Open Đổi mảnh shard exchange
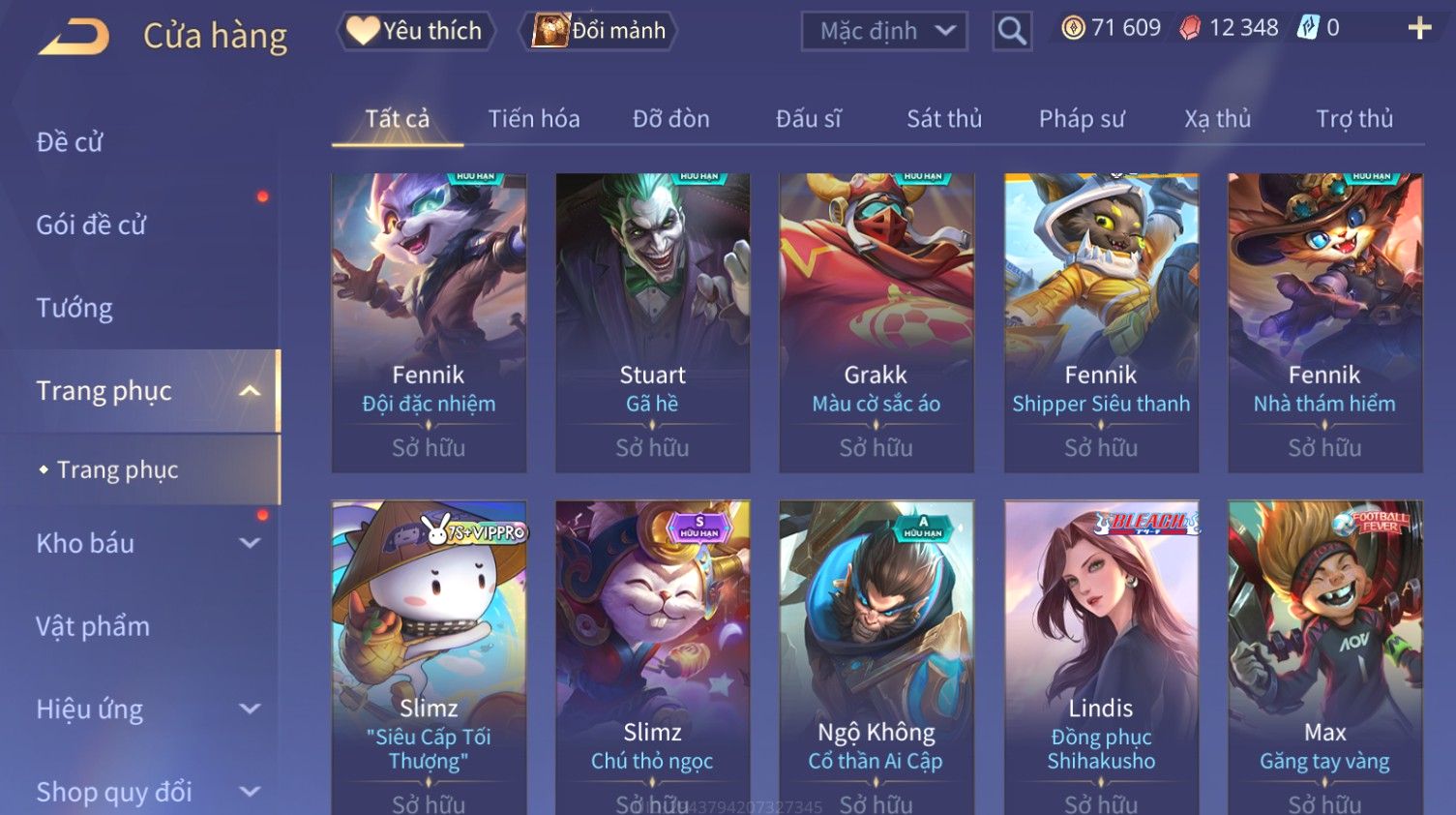Viewport: 1456px width, 815px height. click(599, 31)
